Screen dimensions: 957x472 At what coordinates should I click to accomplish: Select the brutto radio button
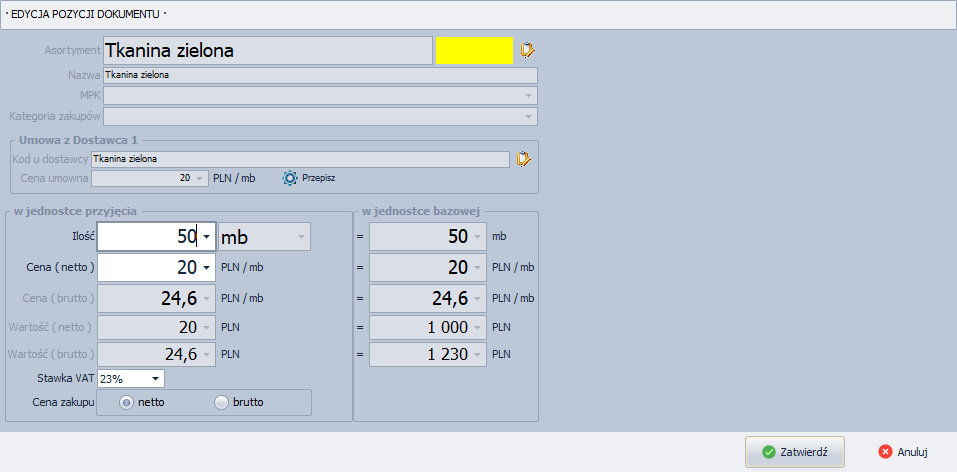222,402
